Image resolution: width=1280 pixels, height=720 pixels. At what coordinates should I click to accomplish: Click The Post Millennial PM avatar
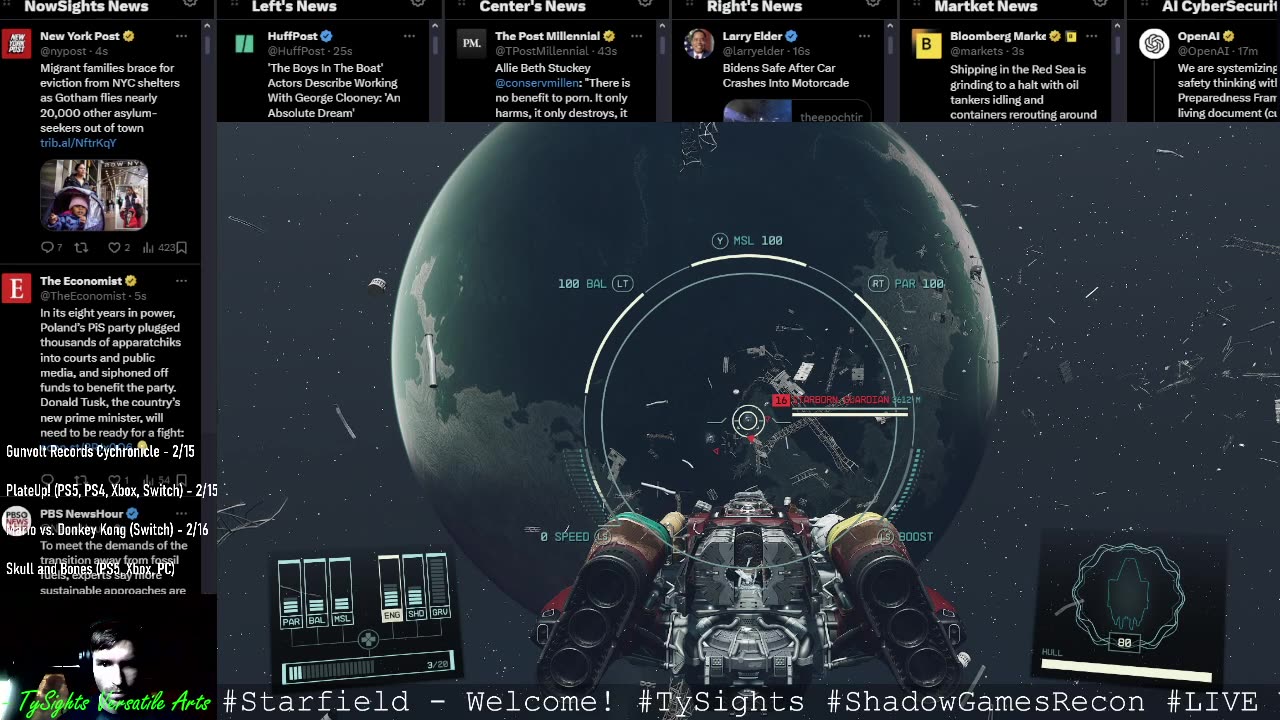[x=472, y=44]
